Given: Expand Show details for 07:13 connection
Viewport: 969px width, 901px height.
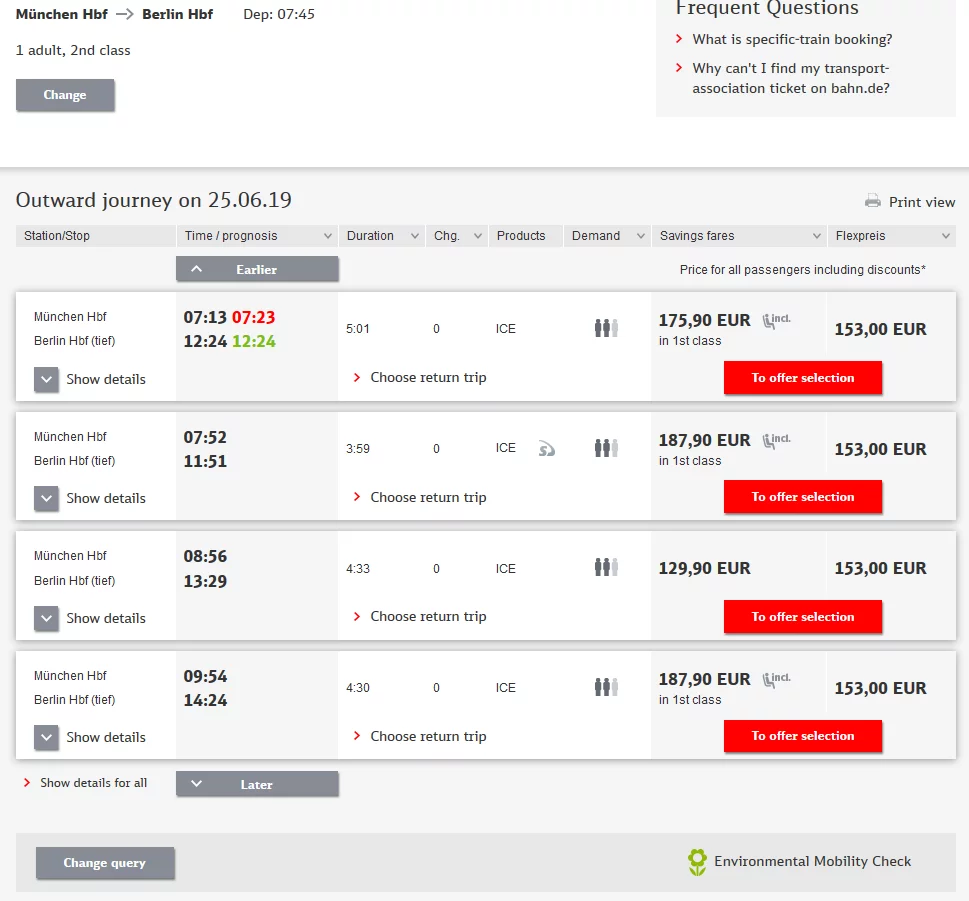Looking at the screenshot, I should pos(47,379).
